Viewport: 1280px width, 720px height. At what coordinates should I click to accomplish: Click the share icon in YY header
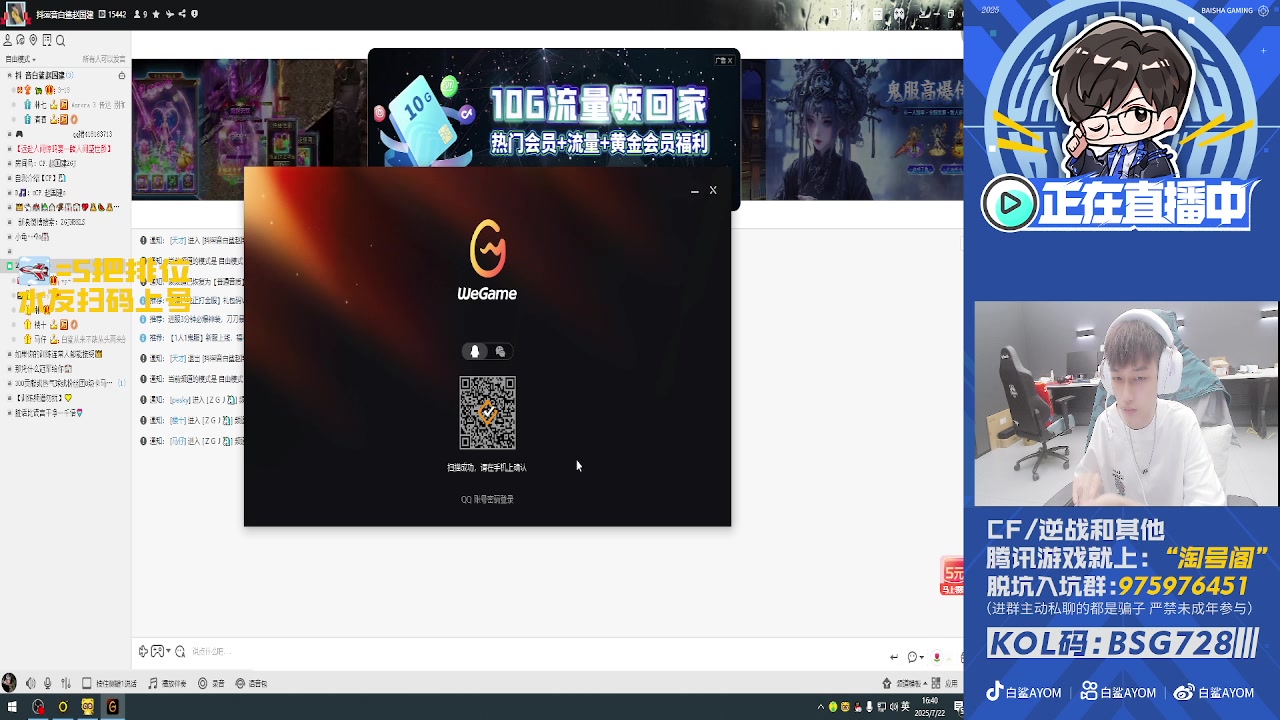182,14
